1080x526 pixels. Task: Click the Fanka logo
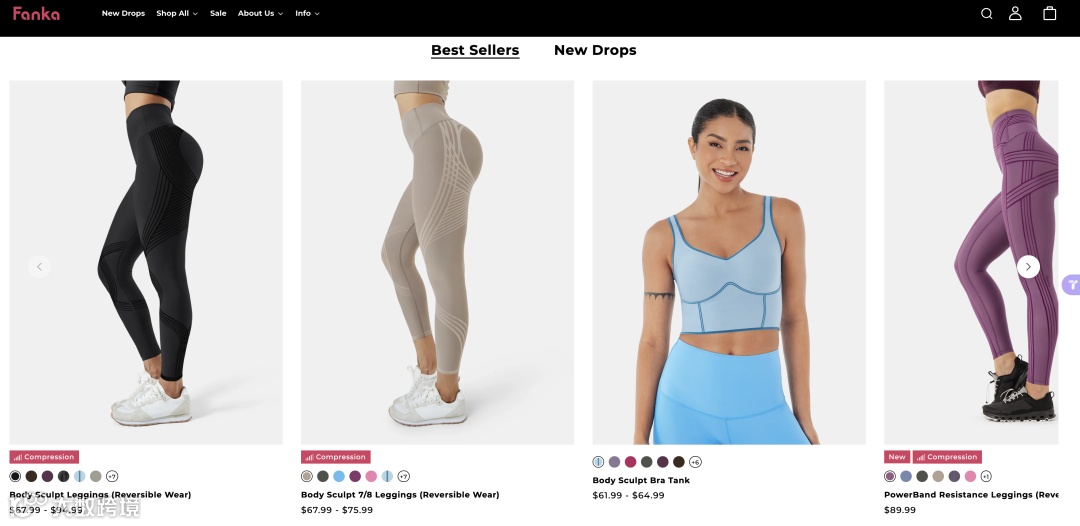click(x=36, y=13)
